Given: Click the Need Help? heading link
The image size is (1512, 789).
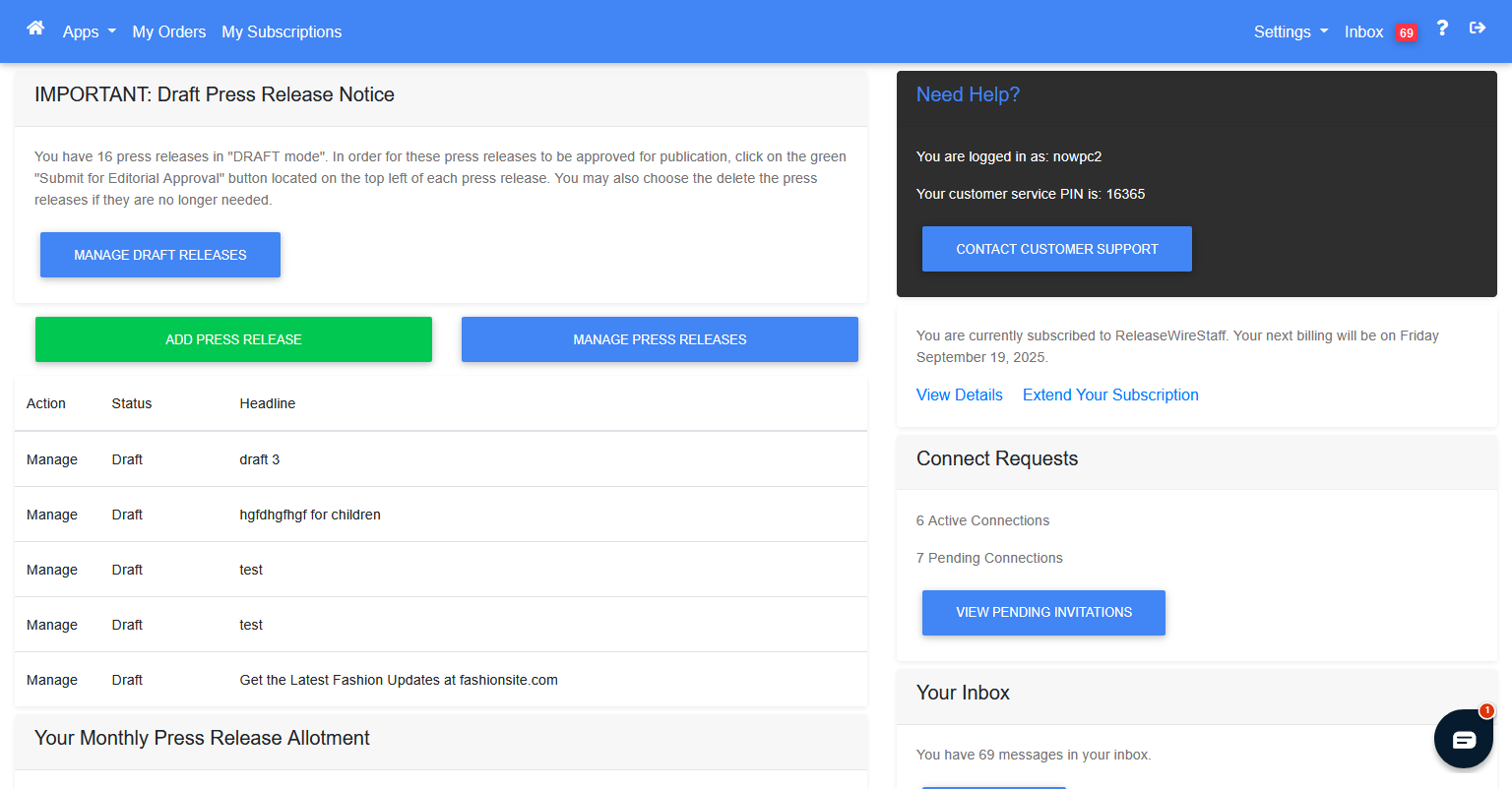Looking at the screenshot, I should [x=968, y=94].
